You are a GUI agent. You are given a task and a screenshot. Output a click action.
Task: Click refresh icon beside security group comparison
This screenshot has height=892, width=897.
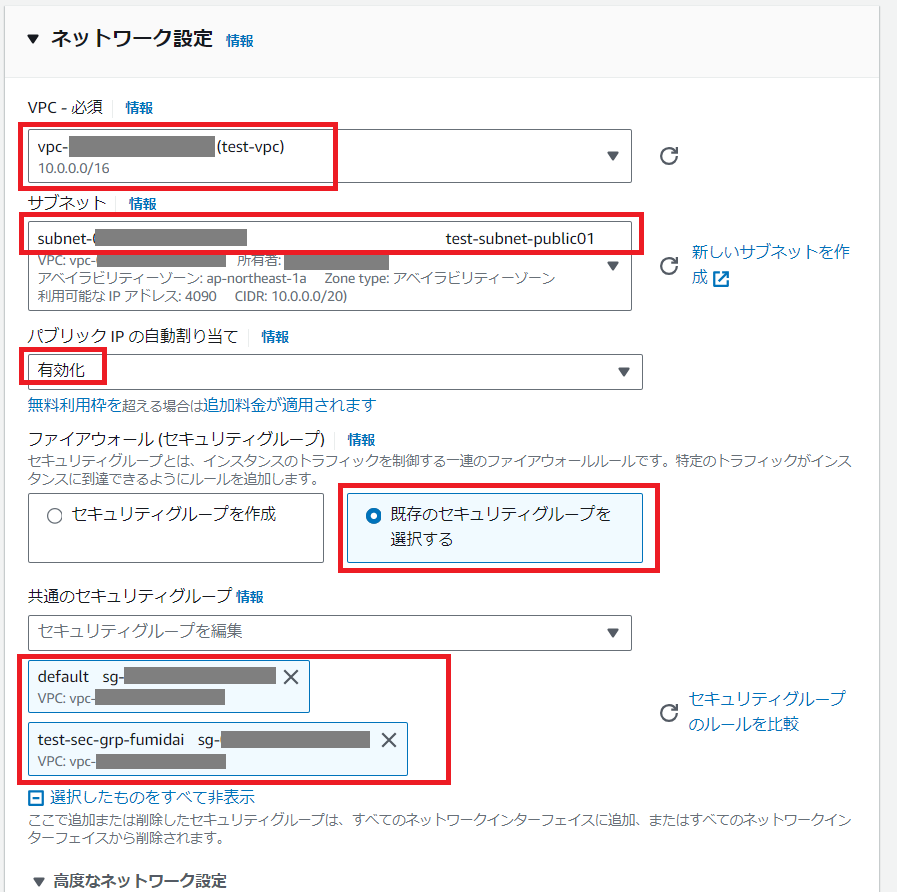670,712
